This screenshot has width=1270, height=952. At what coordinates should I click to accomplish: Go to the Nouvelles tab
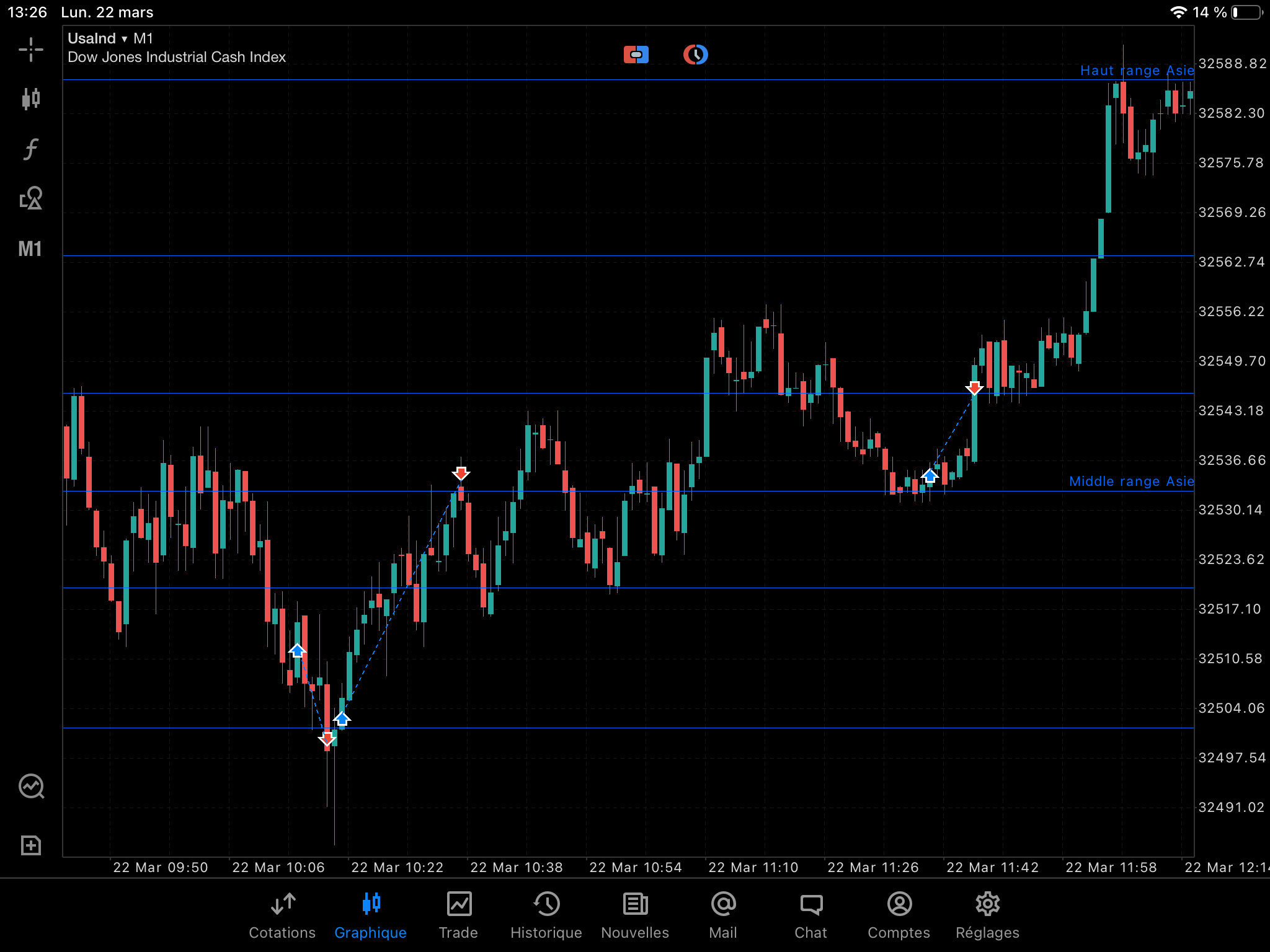[635, 916]
